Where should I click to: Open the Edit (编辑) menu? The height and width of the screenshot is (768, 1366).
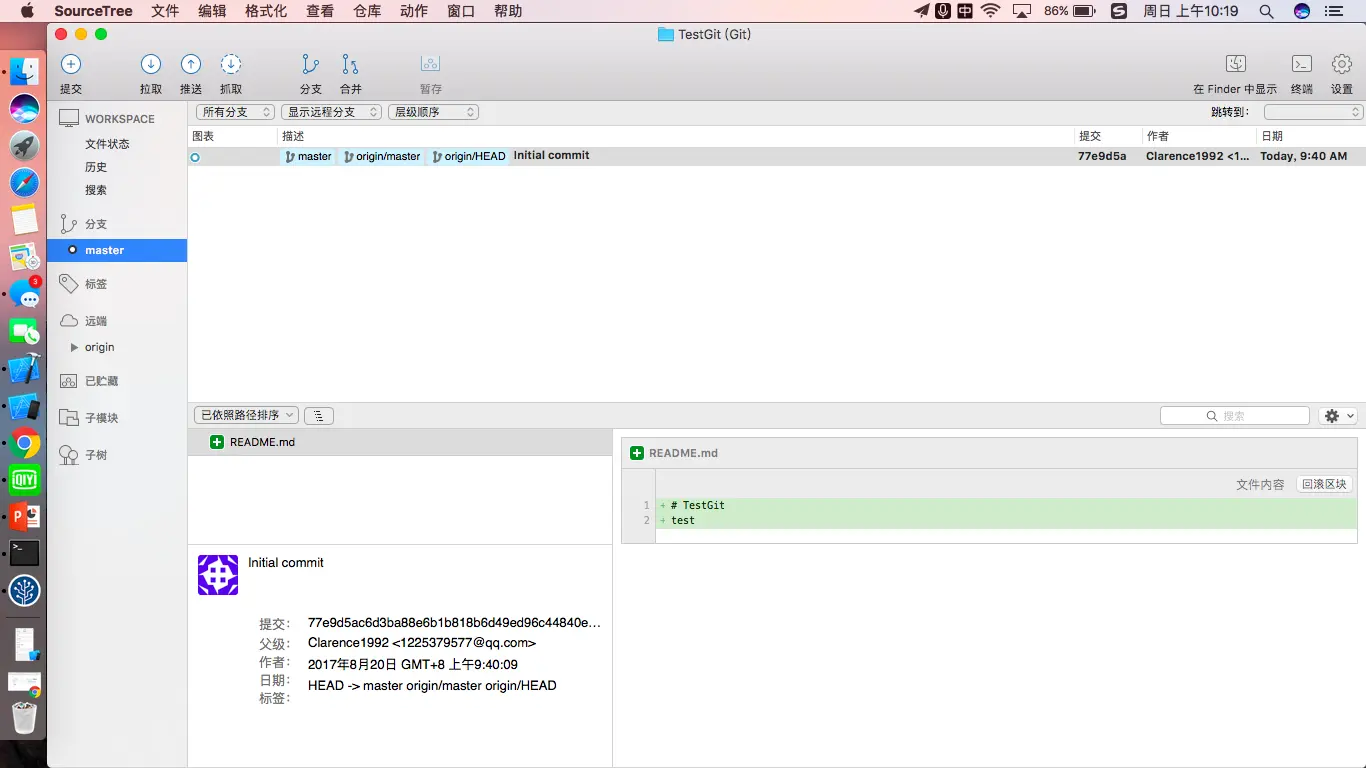[x=212, y=11]
